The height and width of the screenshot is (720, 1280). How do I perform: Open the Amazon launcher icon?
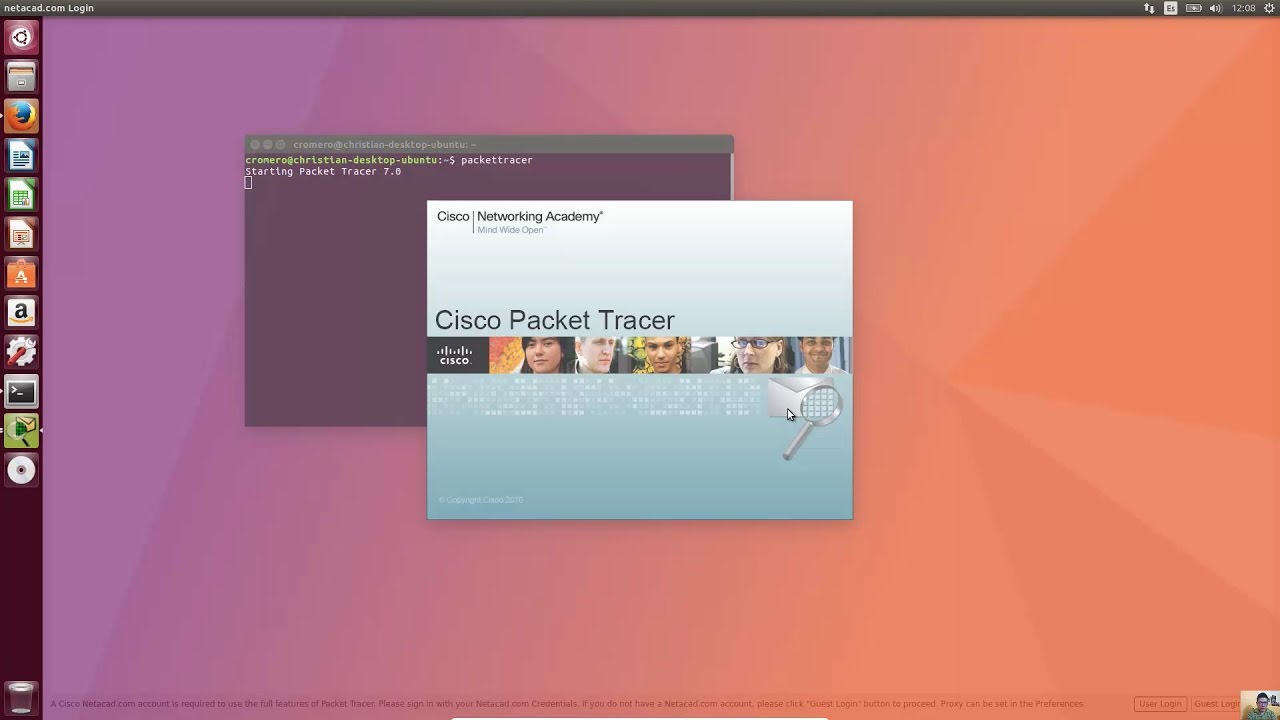(x=21, y=313)
